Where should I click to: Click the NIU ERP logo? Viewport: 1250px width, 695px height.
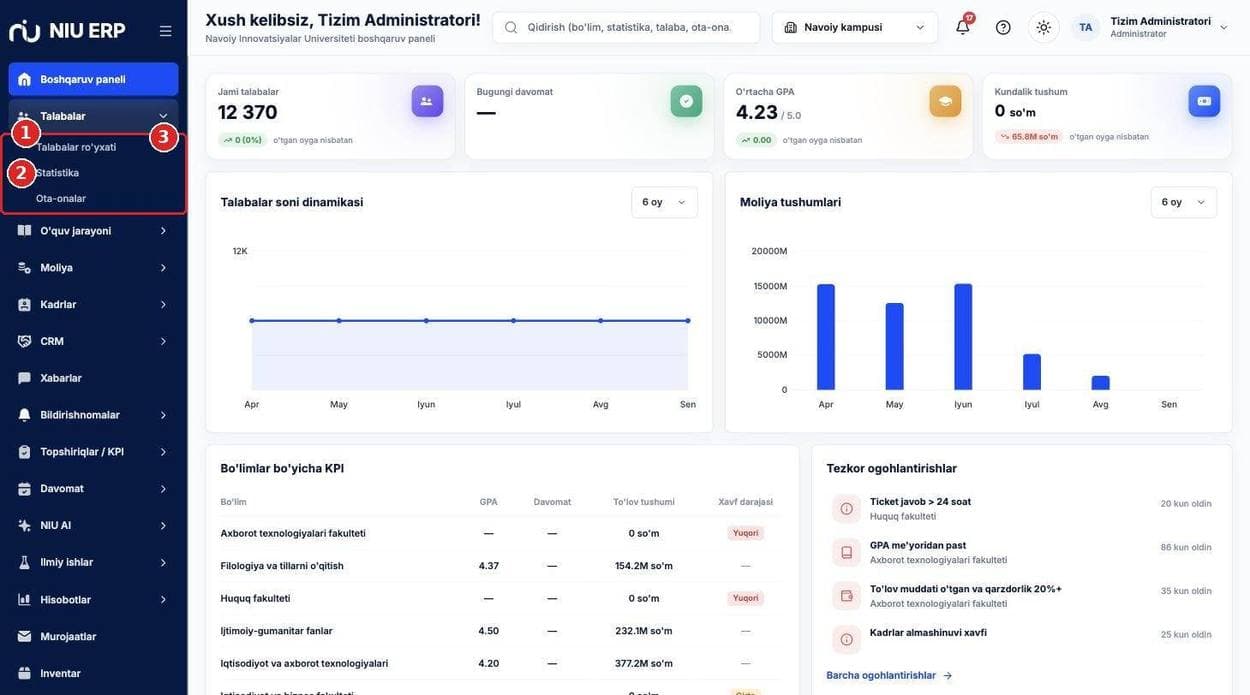[67, 31]
